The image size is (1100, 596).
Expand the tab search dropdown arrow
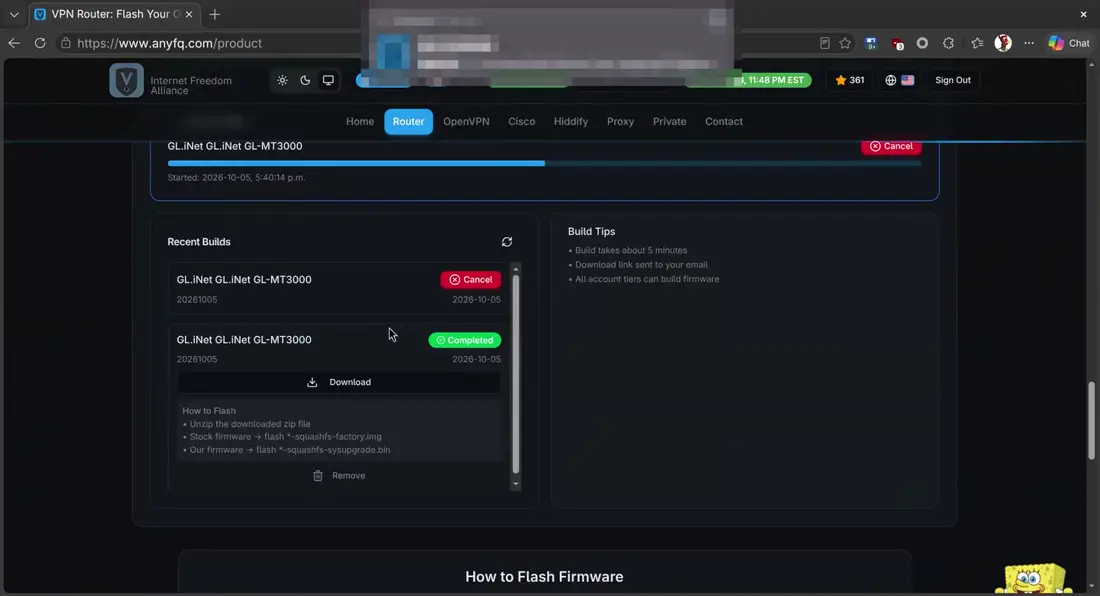(14, 14)
